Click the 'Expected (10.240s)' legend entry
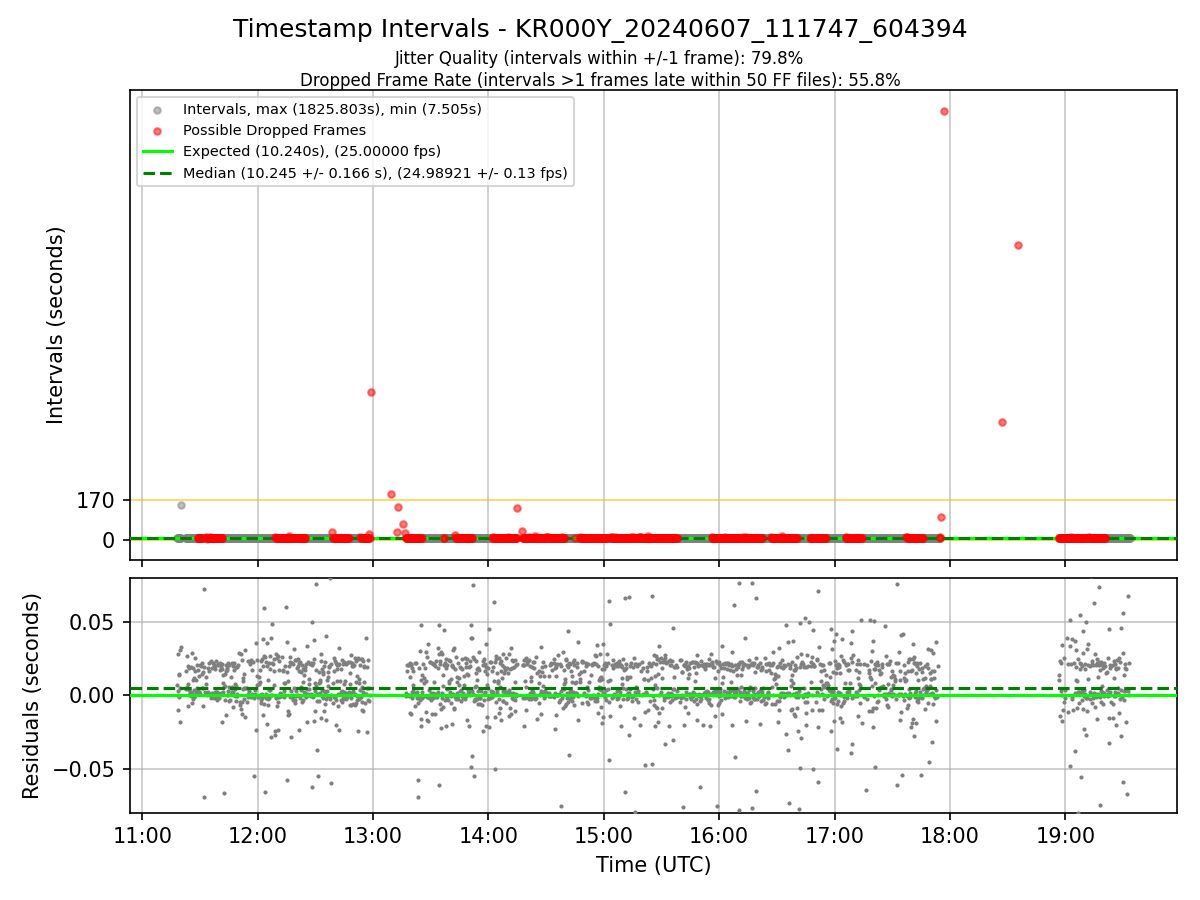Screen dimensions: 1200x900 (312, 151)
